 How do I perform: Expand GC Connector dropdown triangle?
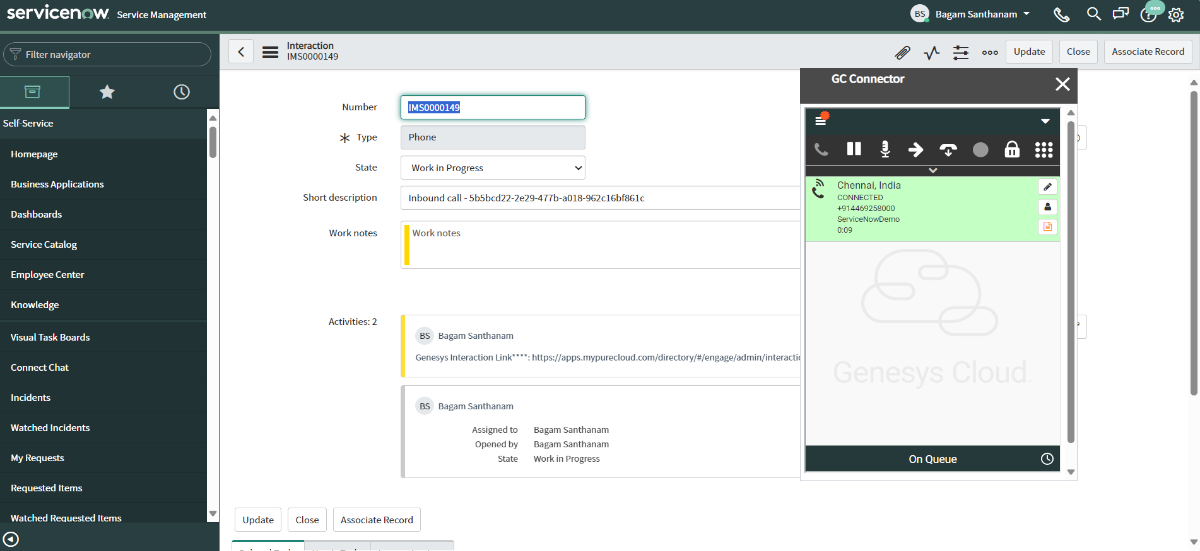pyautogui.click(x=1045, y=121)
